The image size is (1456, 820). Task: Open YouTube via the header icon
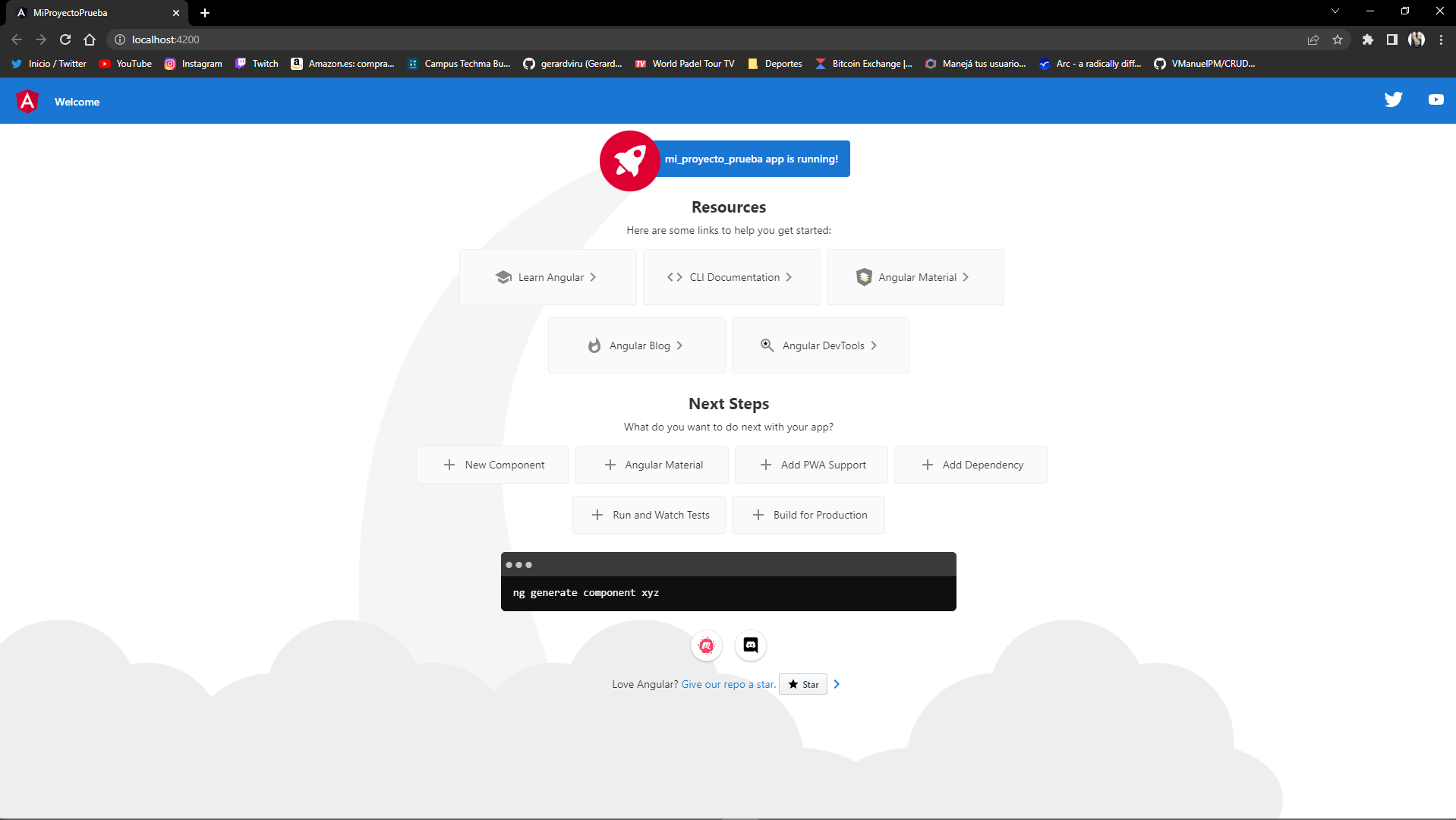click(x=1435, y=99)
